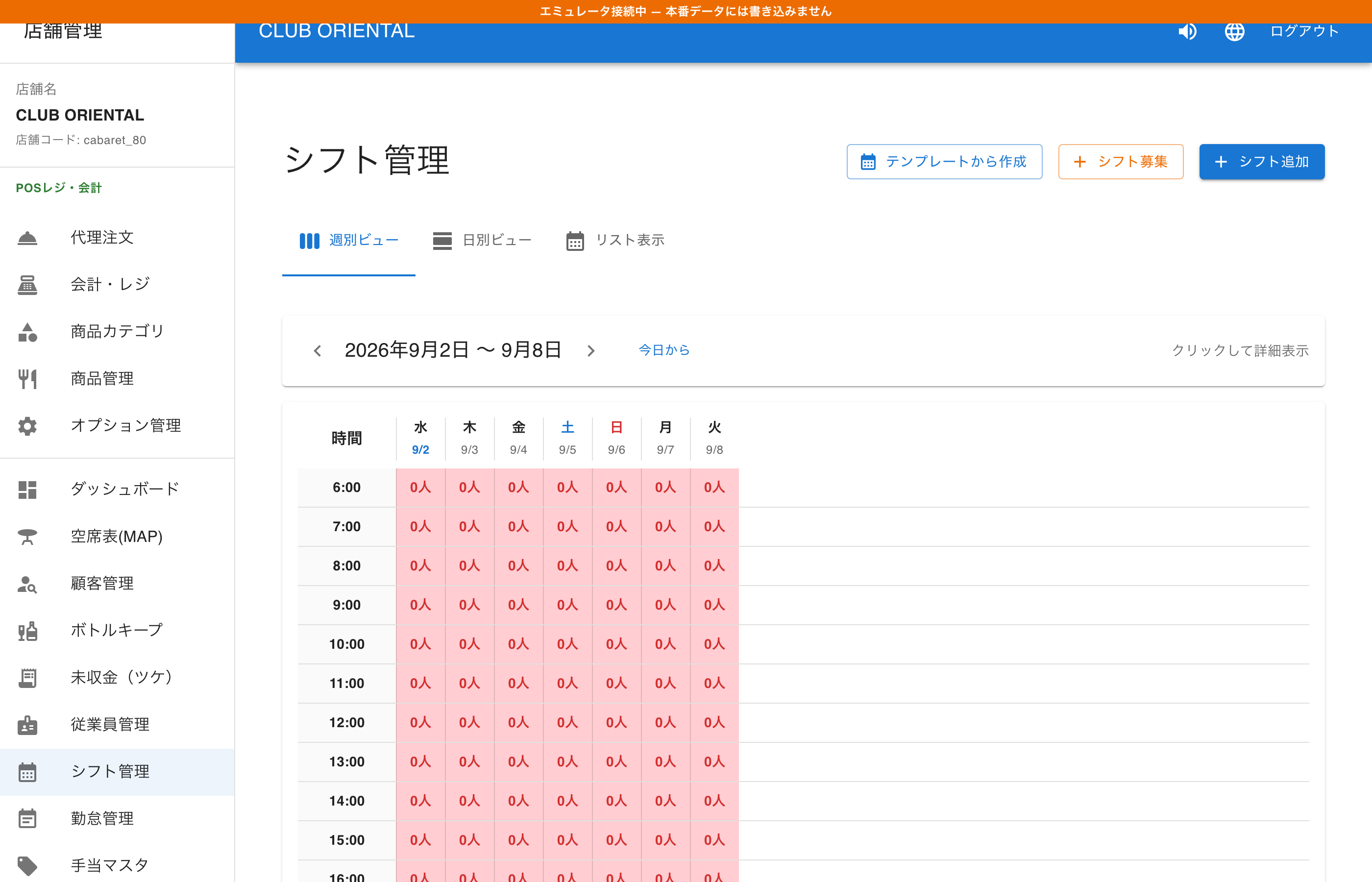
Task: Click the speaker volume icon in header
Action: [x=1187, y=31]
